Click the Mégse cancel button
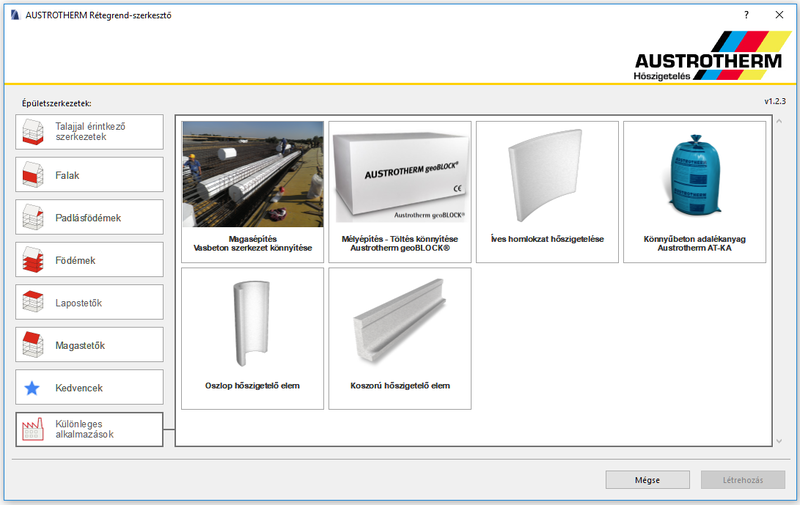The height and width of the screenshot is (505, 800). click(647, 480)
